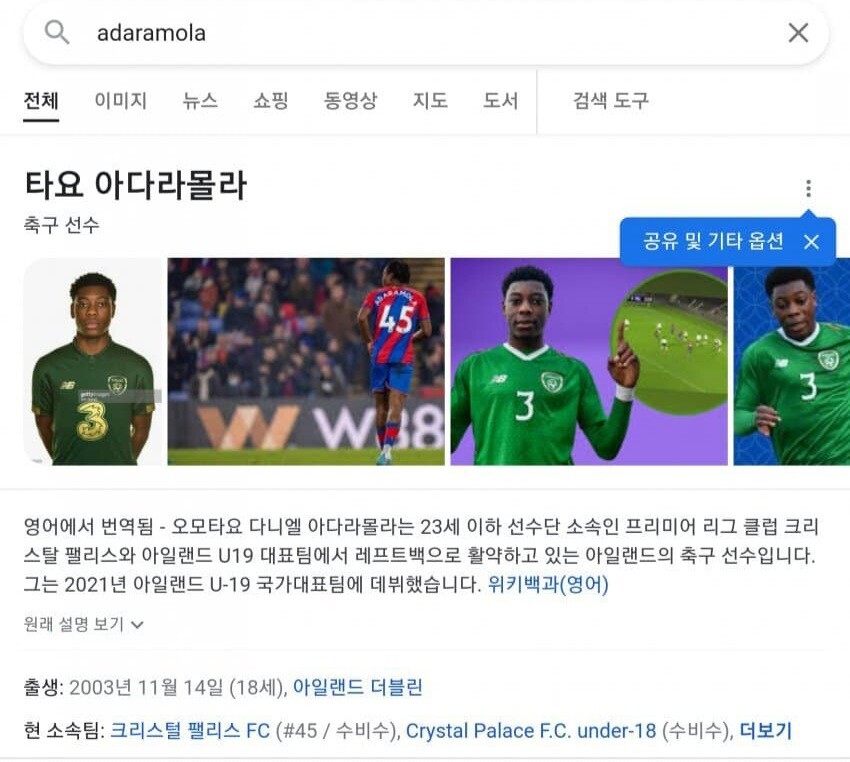
Task: Open 검색 도구 search tools
Action: click(611, 100)
